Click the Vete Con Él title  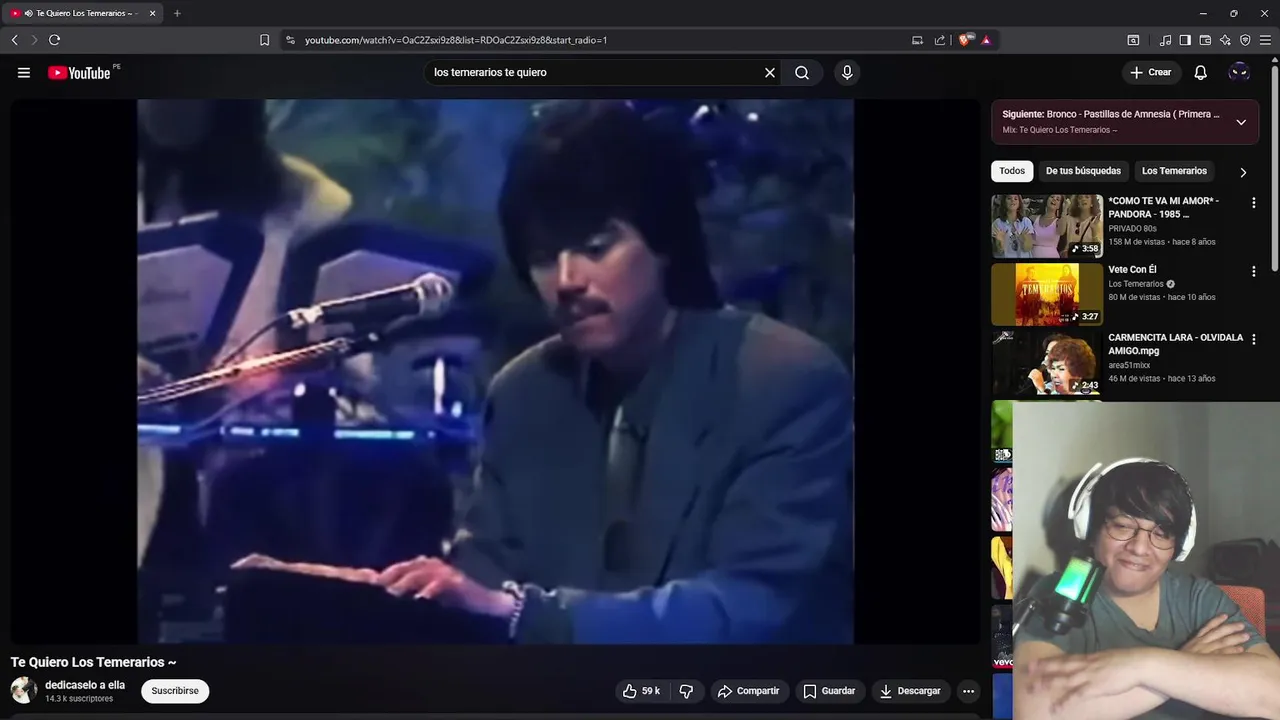coord(1132,270)
